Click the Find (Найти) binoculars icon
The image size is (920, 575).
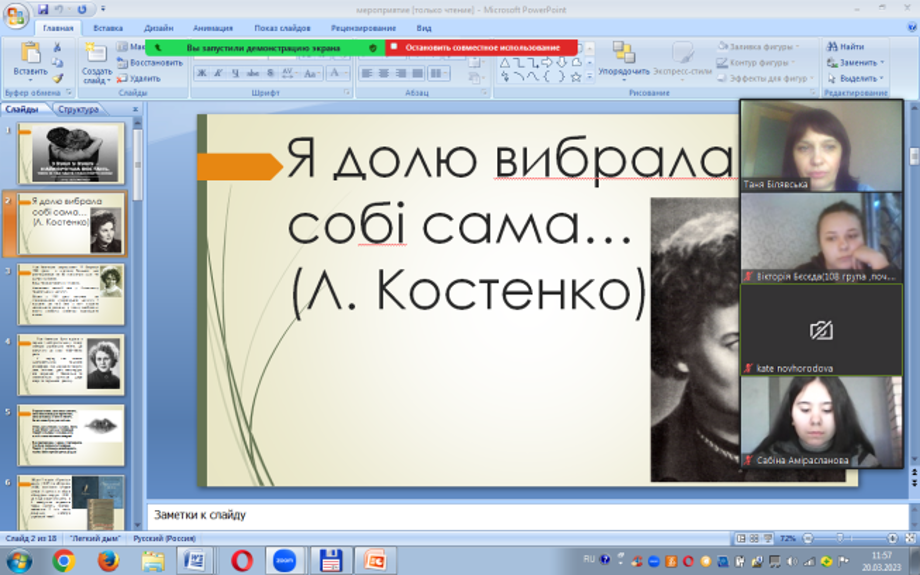click(832, 46)
